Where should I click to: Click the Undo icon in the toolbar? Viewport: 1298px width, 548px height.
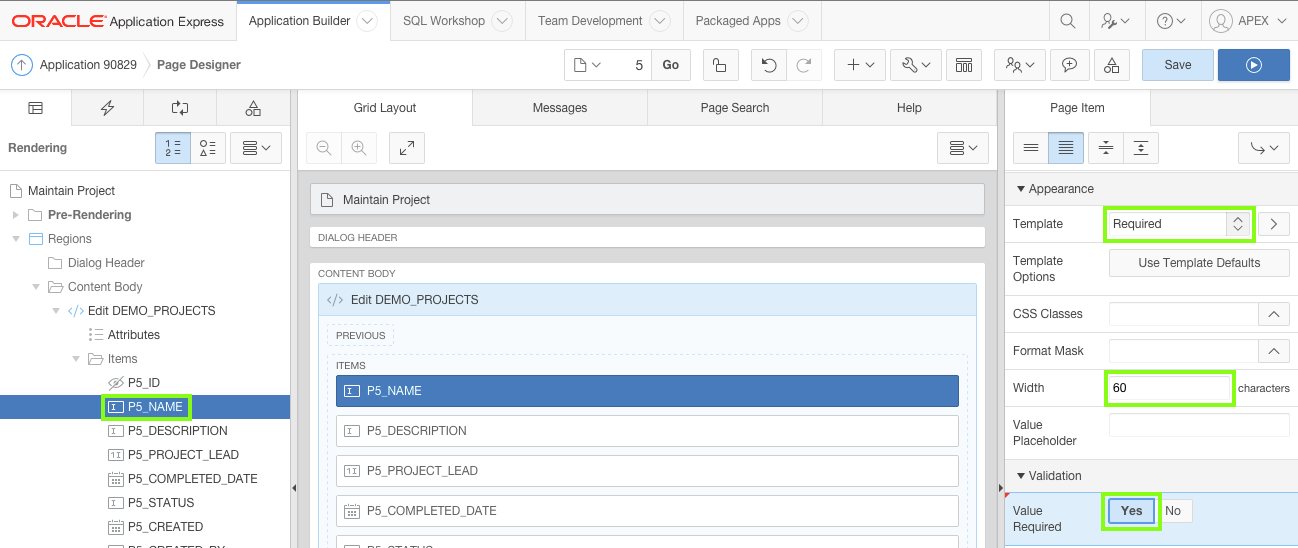point(768,65)
